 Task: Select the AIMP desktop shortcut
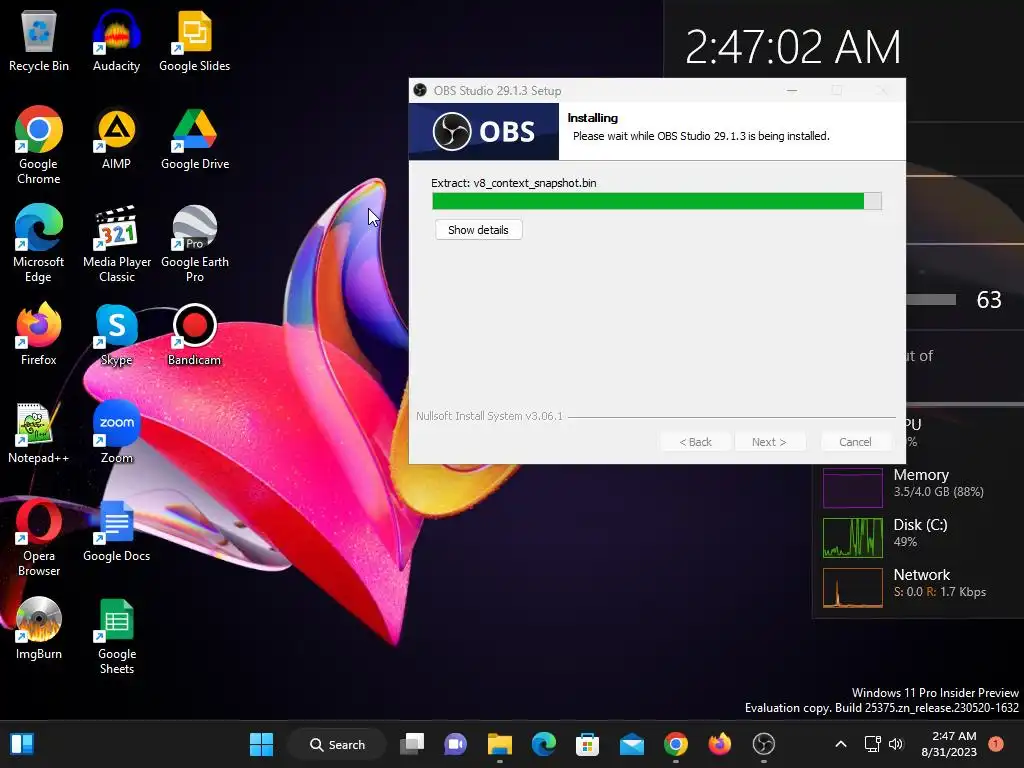(x=116, y=139)
